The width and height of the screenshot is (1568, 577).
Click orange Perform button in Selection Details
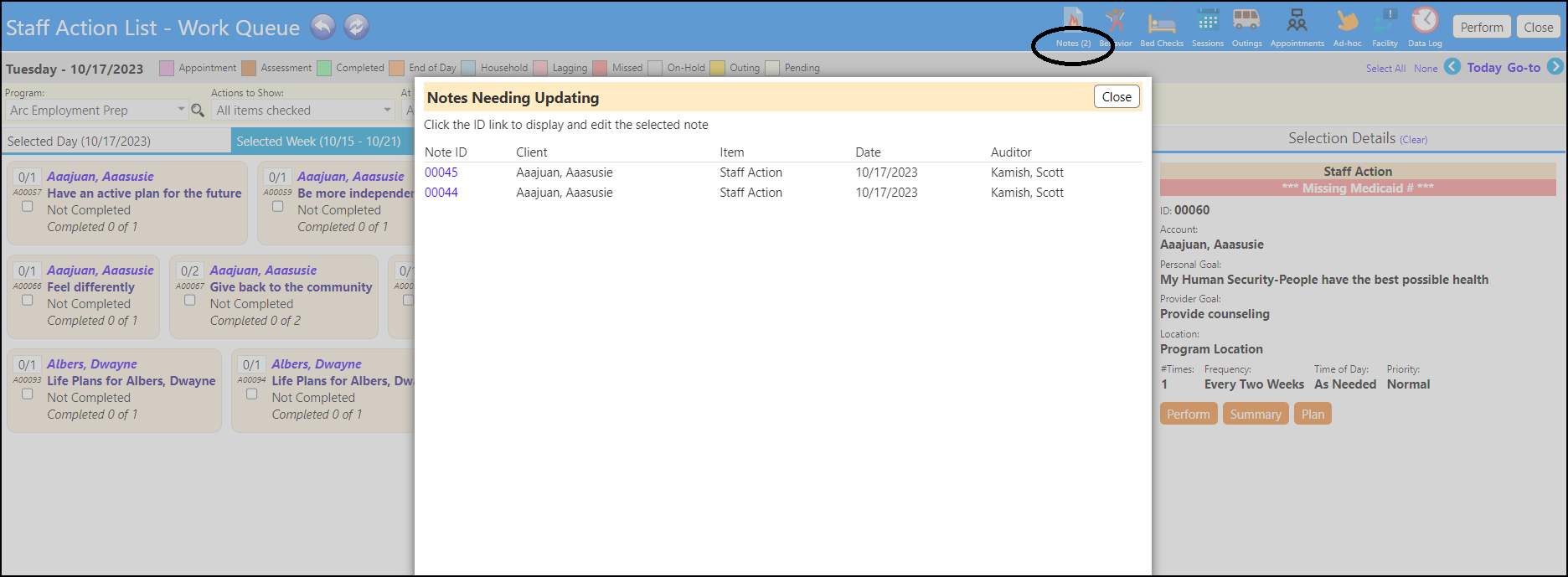[x=1189, y=414]
